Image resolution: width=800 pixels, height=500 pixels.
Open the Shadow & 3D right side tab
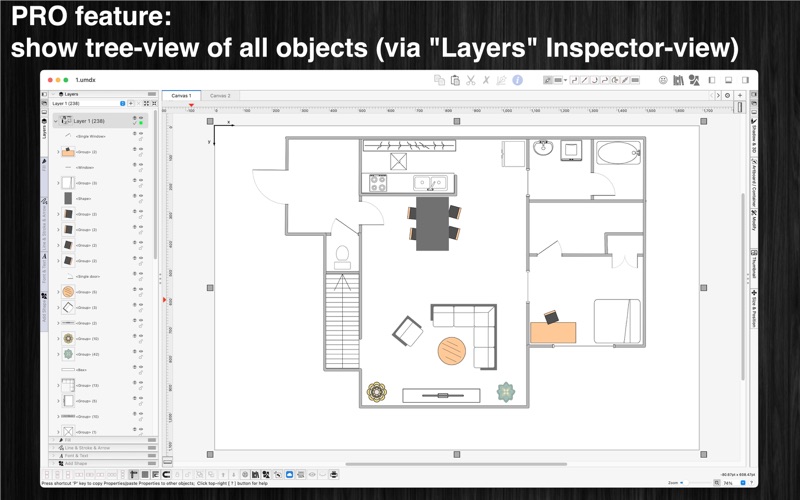(754, 136)
